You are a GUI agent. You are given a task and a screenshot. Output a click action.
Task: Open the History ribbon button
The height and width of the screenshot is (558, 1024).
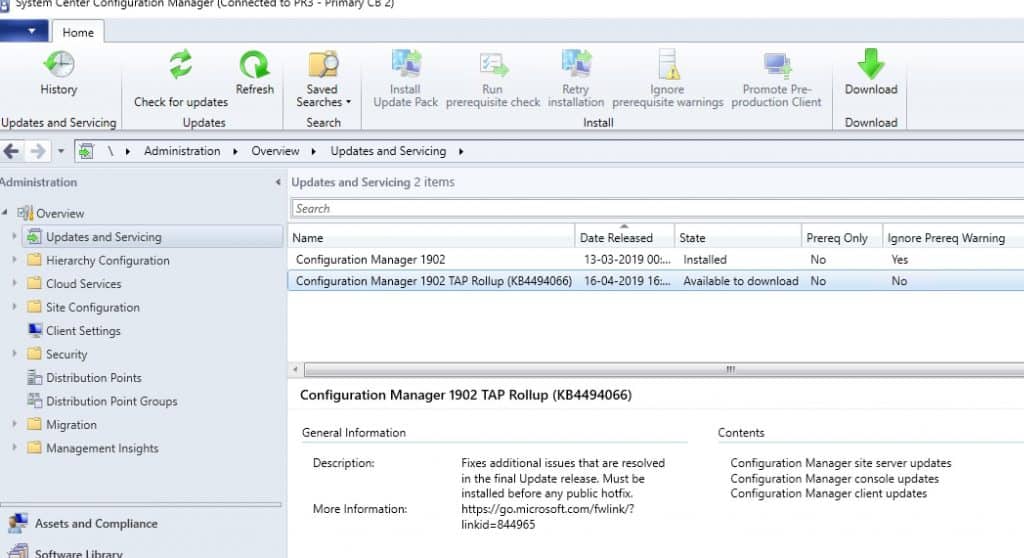click(59, 73)
